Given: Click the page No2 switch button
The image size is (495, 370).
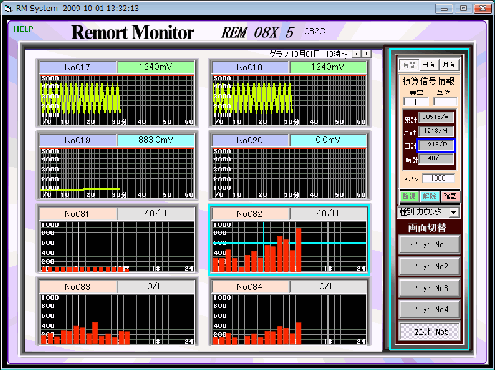Looking at the screenshot, I should [x=429, y=266].
